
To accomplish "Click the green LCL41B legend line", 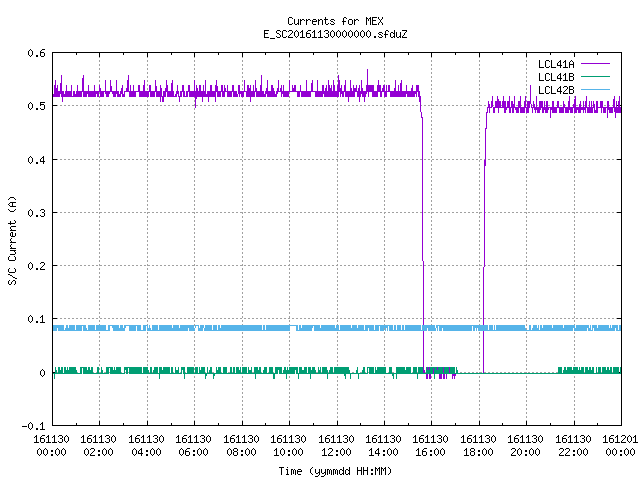I will click(595, 76).
